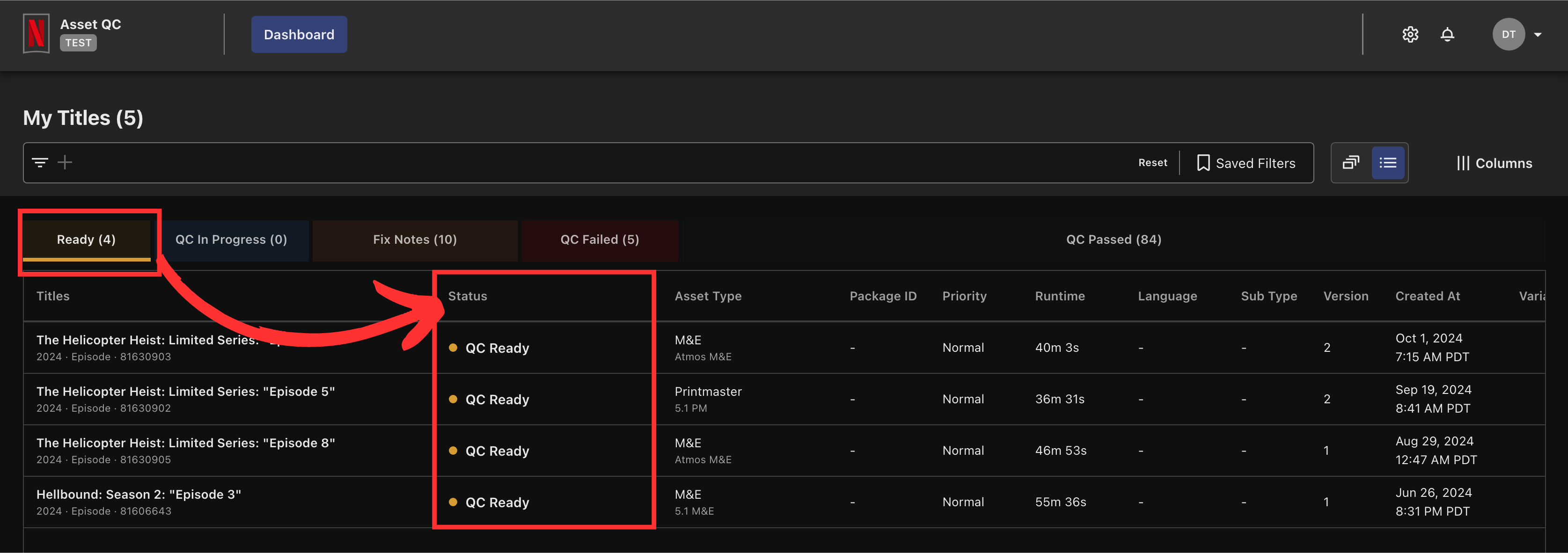The height and width of the screenshot is (553, 1568).
Task: Click runtime 40m 3s
Action: click(x=1057, y=347)
